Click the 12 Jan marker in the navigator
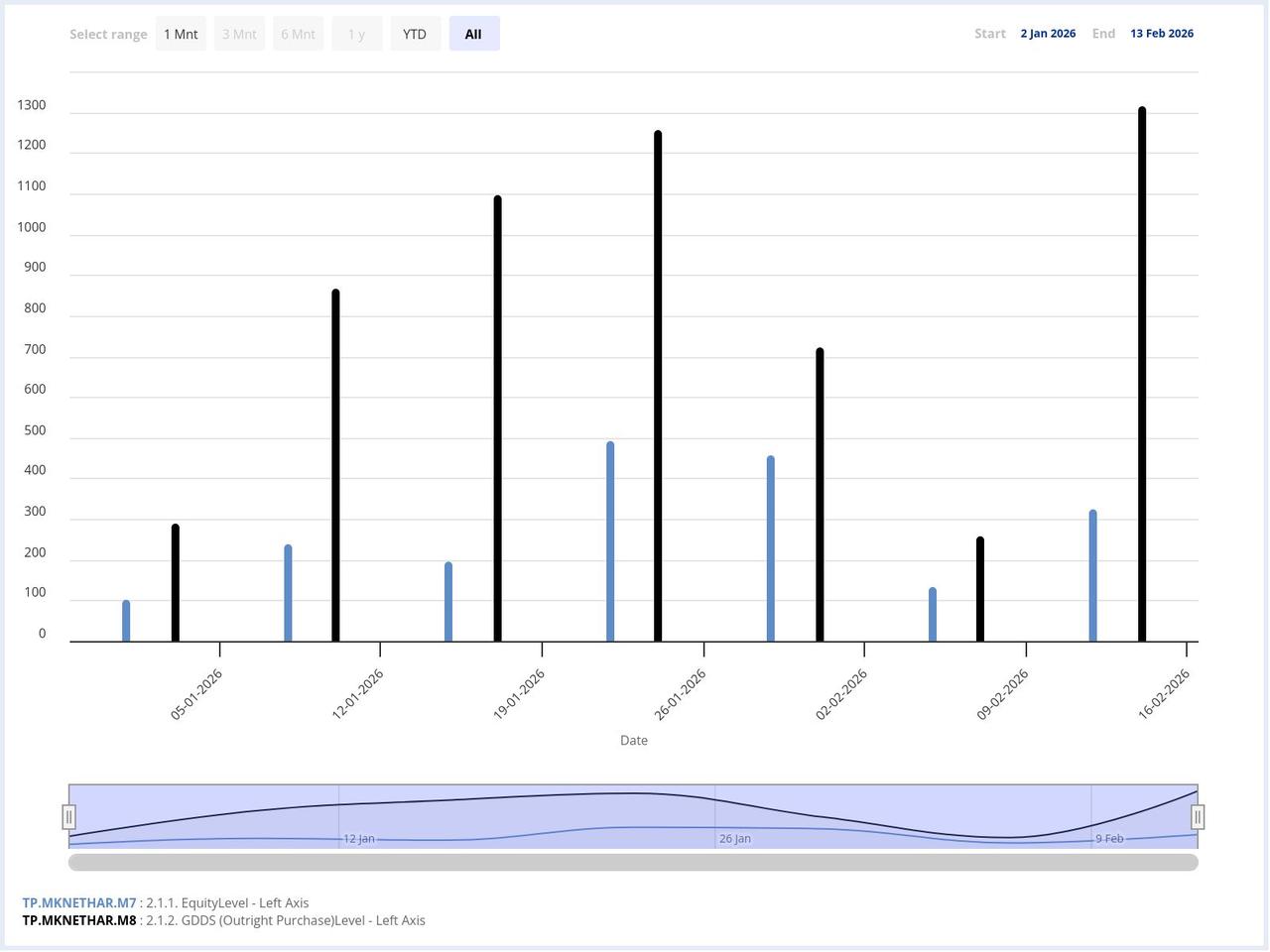Viewport: 1270px width, 952px height. (358, 838)
